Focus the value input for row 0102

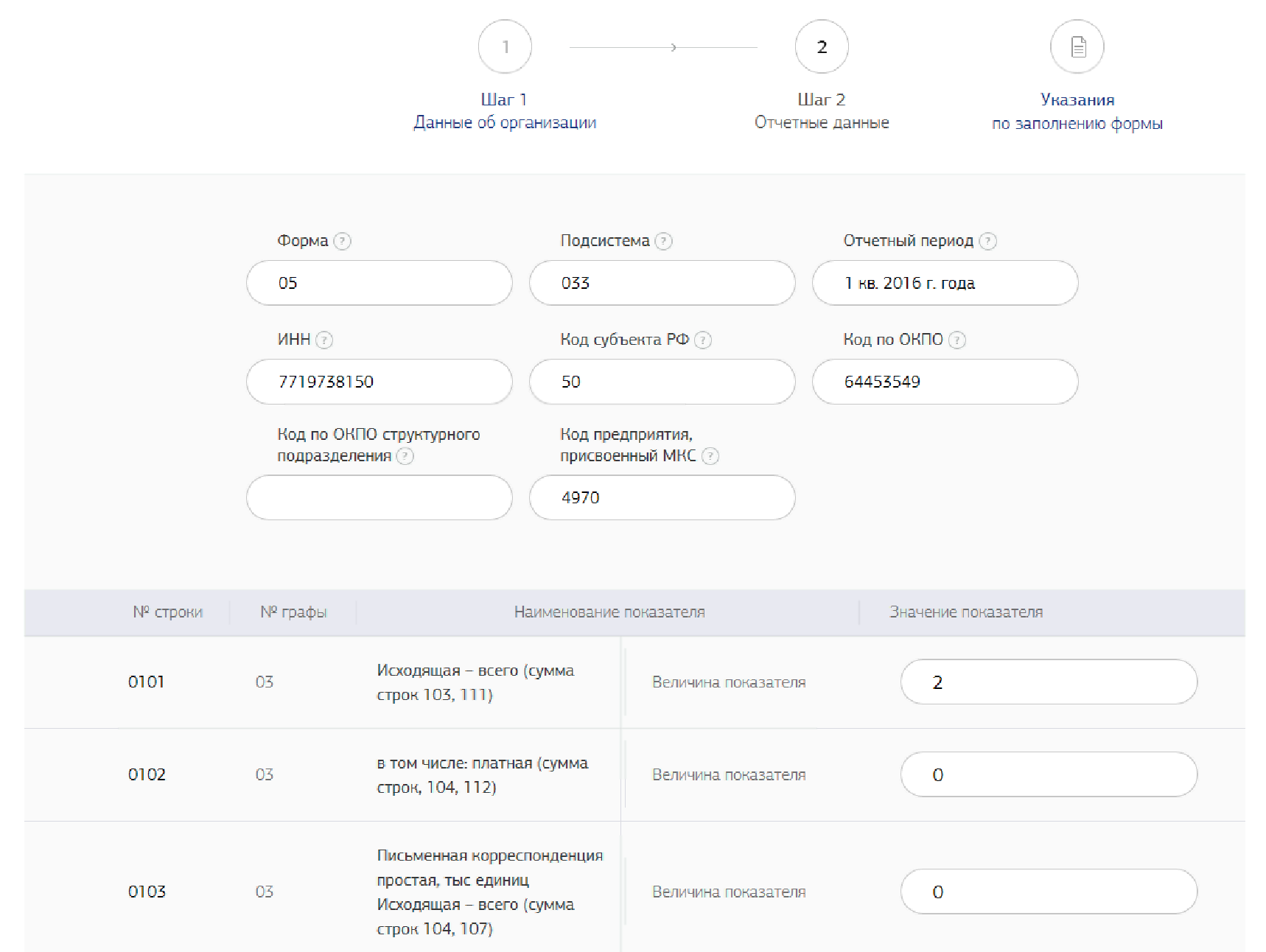[1048, 774]
